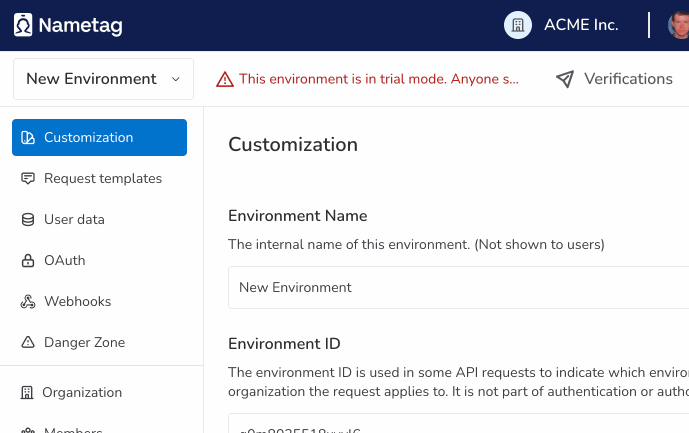The height and width of the screenshot is (433, 689).
Task: Open the Organization settings
Action: point(81,393)
